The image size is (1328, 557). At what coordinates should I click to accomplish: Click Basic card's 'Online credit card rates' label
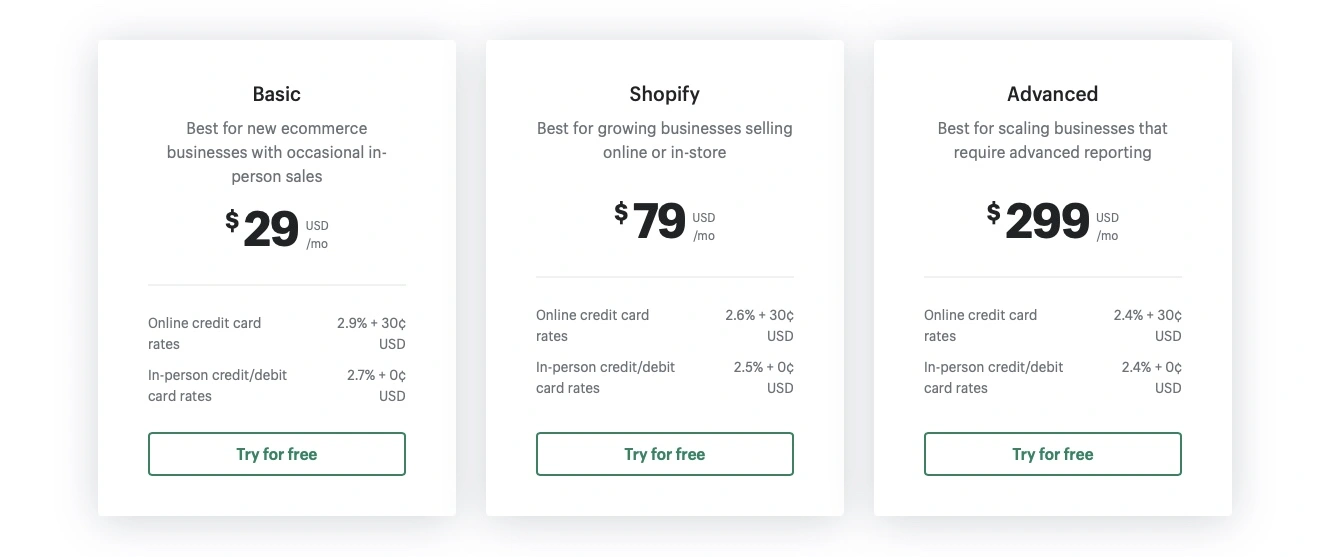click(x=204, y=333)
